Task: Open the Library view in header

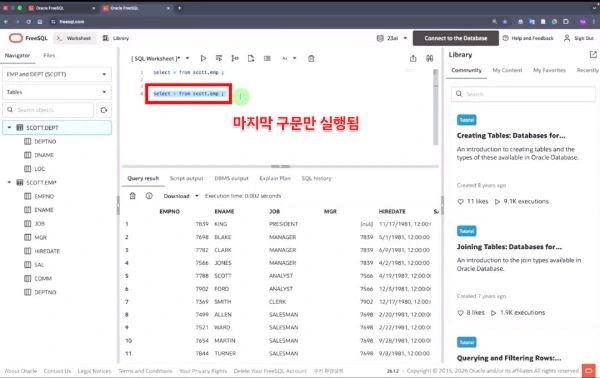Action: coord(116,38)
